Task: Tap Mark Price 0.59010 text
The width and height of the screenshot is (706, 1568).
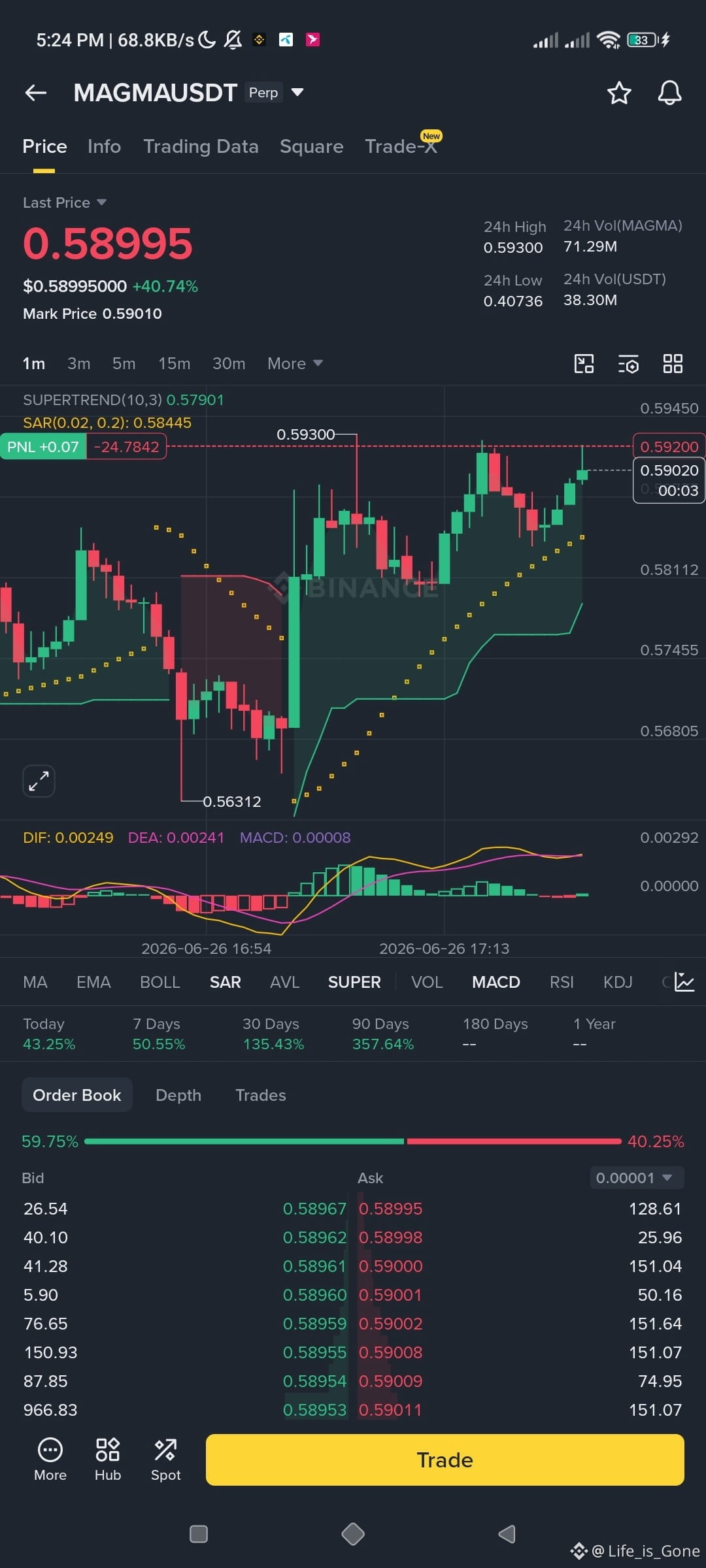Action: (92, 314)
